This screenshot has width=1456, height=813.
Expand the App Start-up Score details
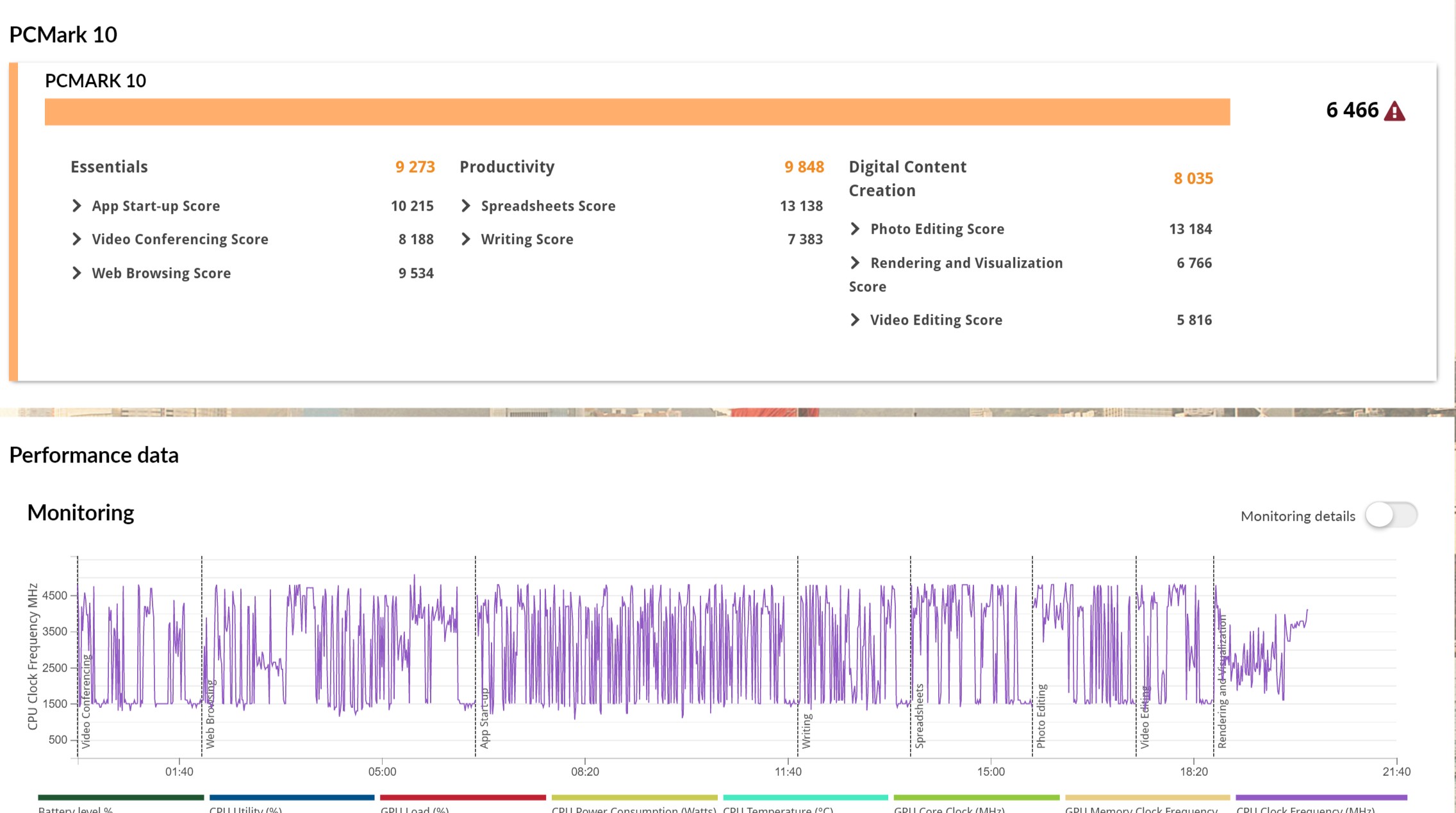(77, 206)
